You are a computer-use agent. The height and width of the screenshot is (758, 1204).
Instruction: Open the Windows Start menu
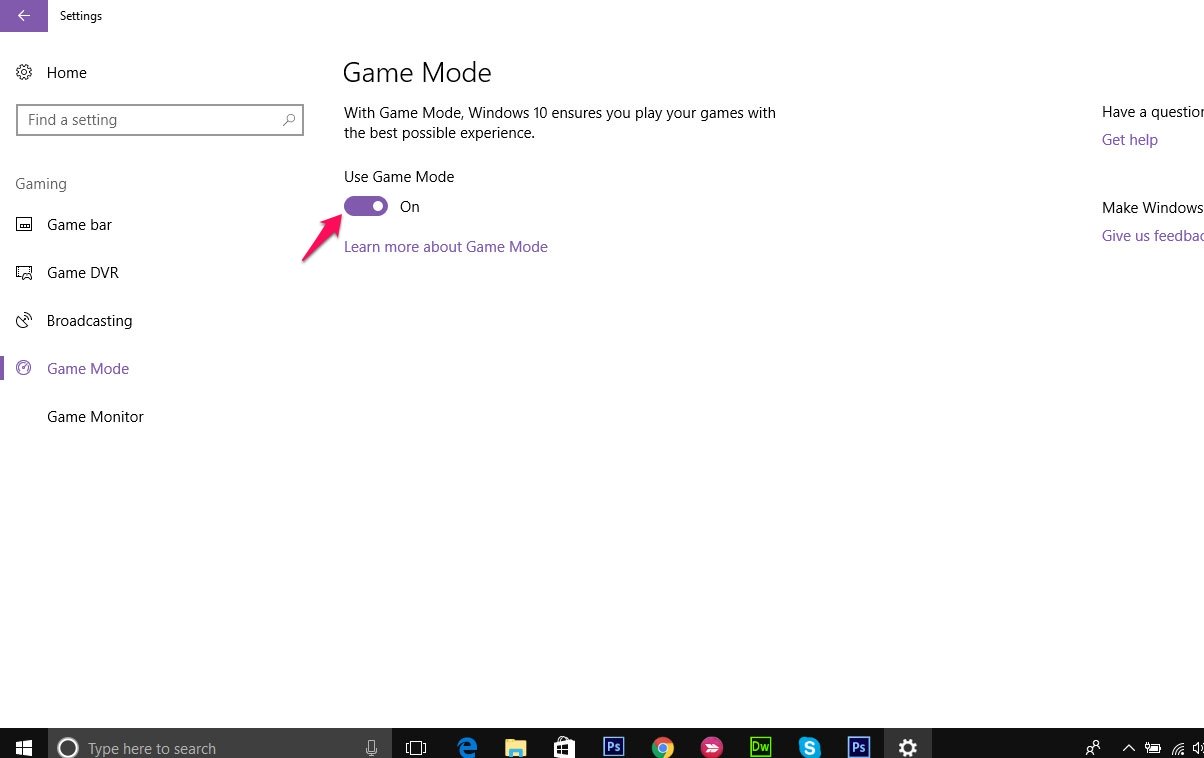point(24,746)
